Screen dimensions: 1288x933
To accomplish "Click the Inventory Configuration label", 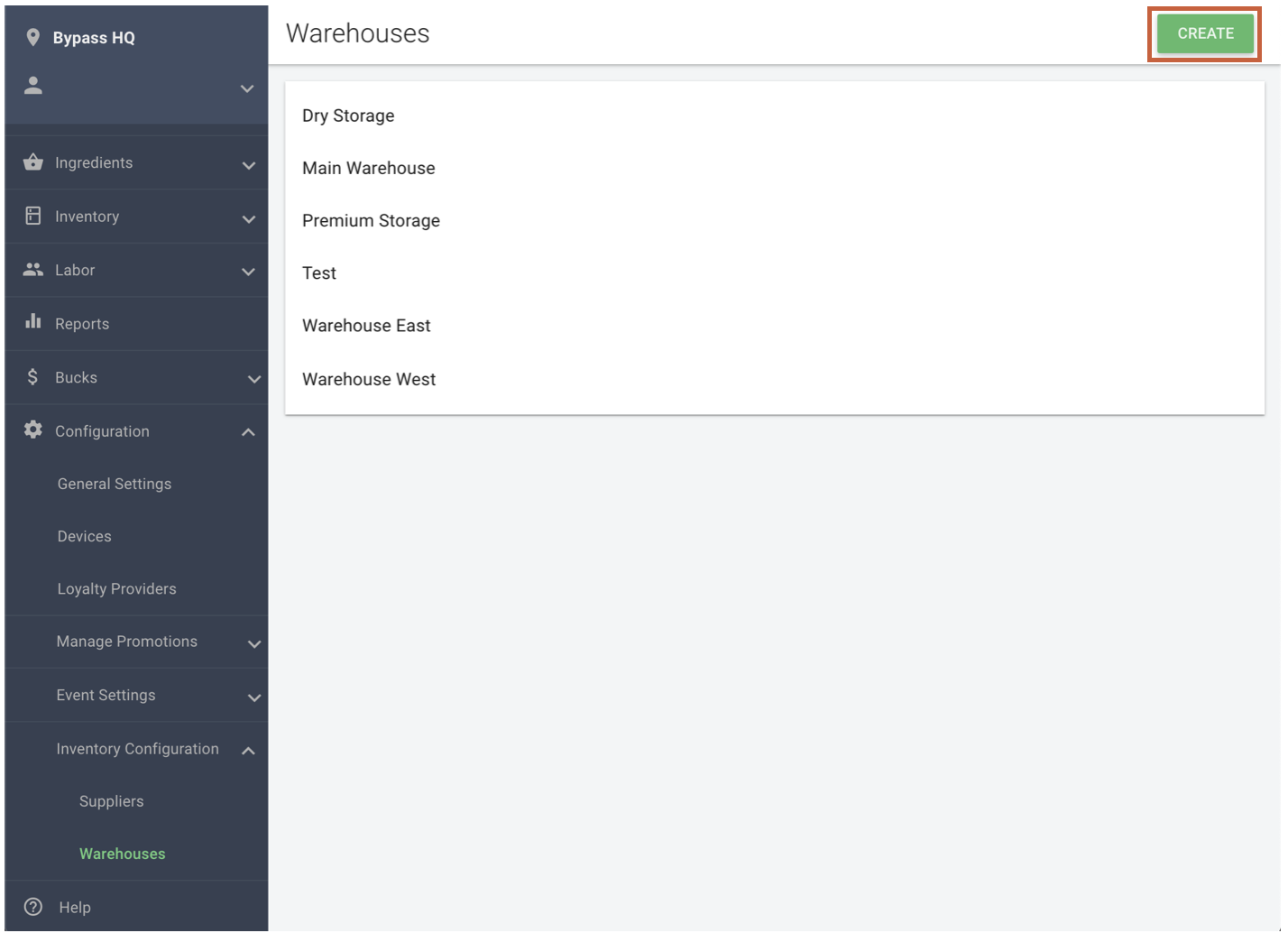I will click(137, 749).
